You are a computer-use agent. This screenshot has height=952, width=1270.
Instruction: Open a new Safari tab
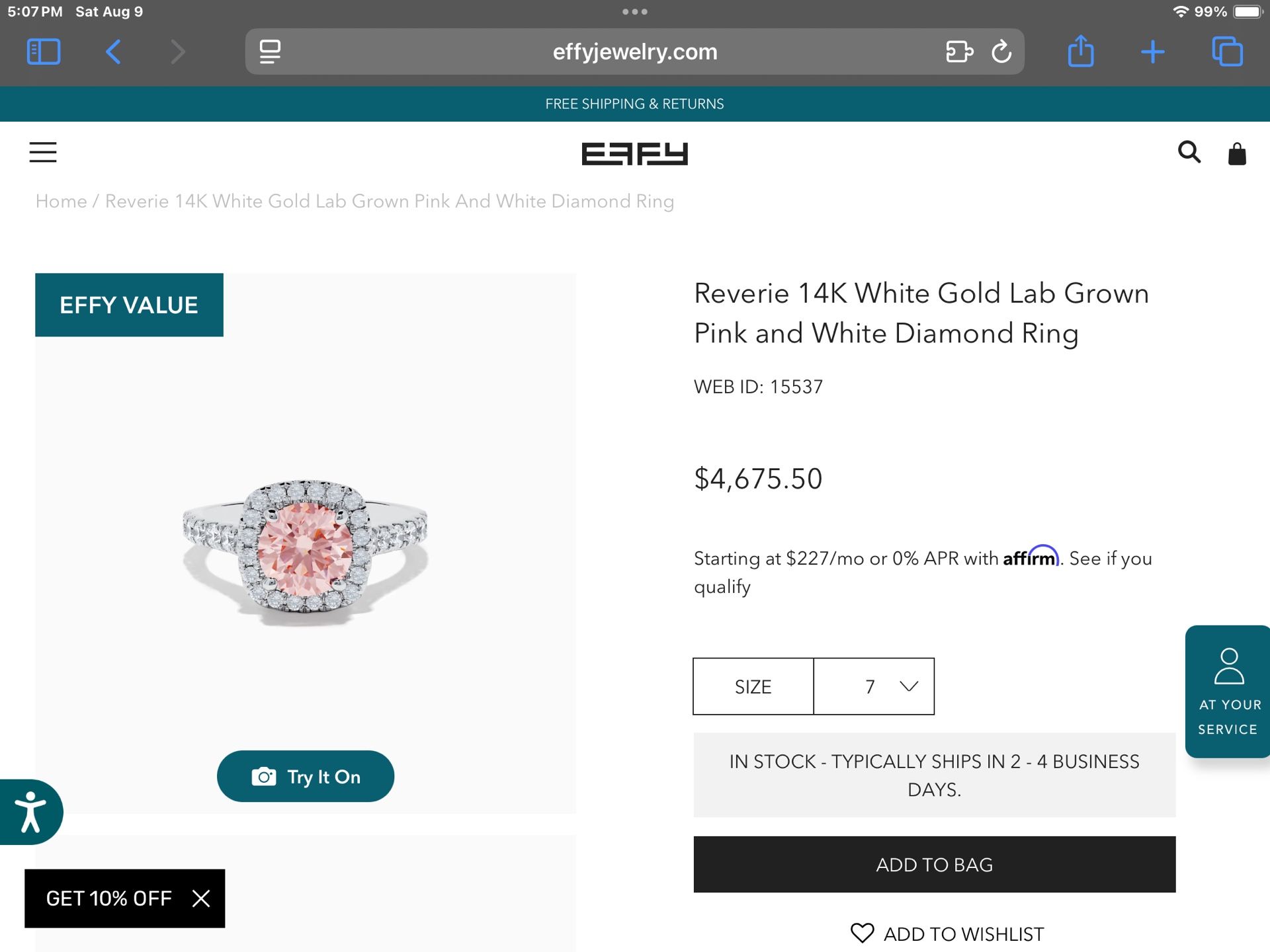tap(1152, 52)
